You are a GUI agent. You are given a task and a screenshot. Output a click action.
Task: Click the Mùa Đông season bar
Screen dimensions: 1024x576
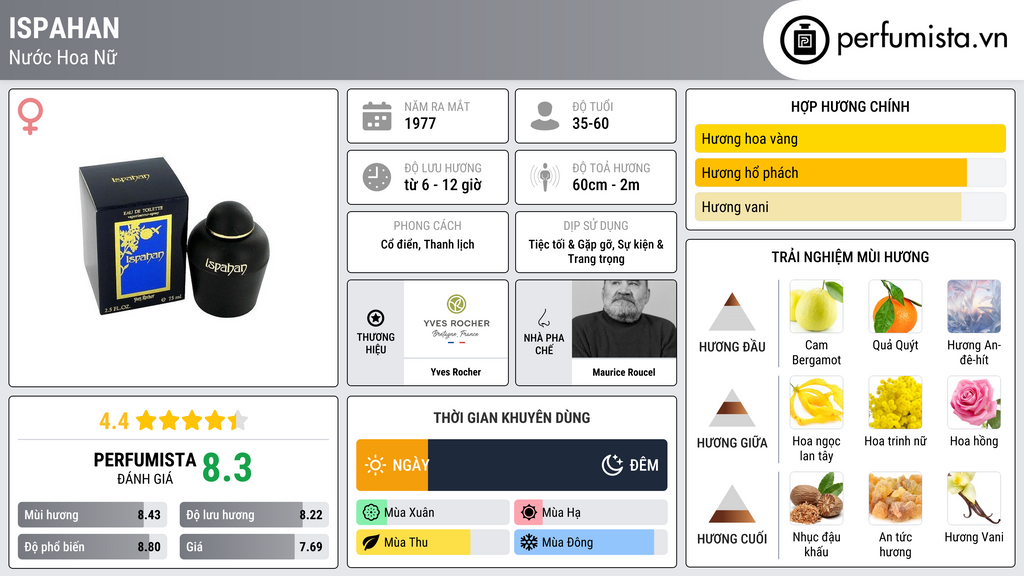click(591, 543)
